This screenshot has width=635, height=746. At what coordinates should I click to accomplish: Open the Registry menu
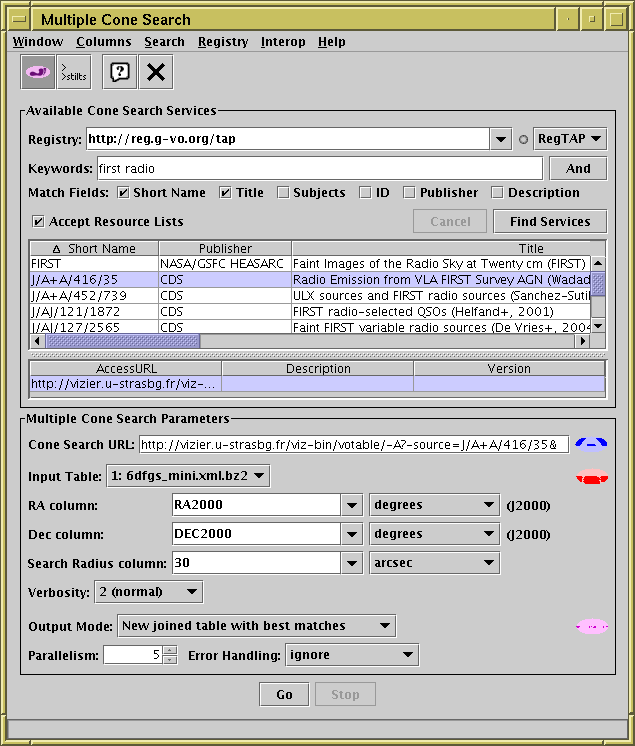click(222, 42)
